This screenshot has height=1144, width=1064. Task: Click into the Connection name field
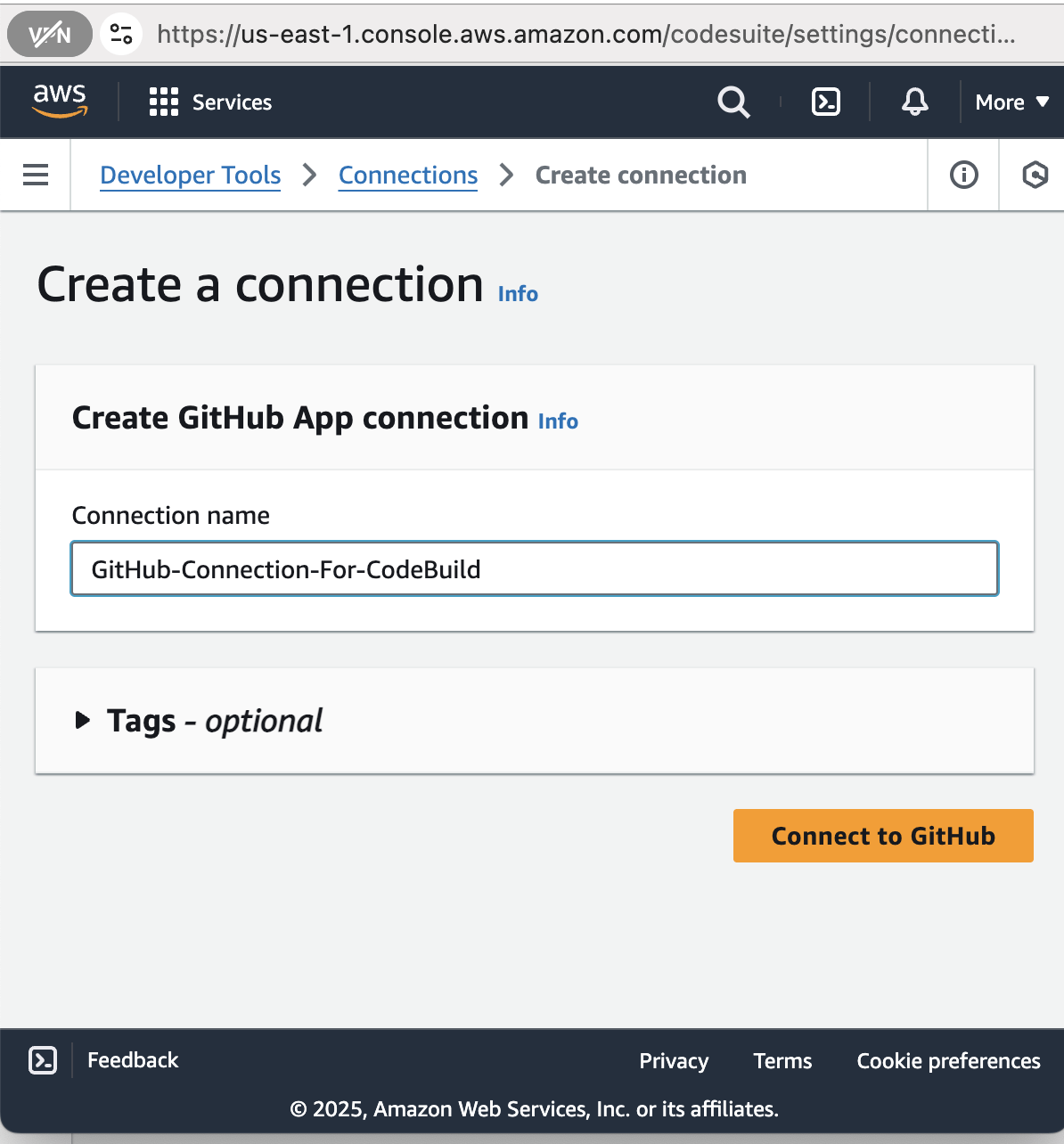[x=535, y=568]
